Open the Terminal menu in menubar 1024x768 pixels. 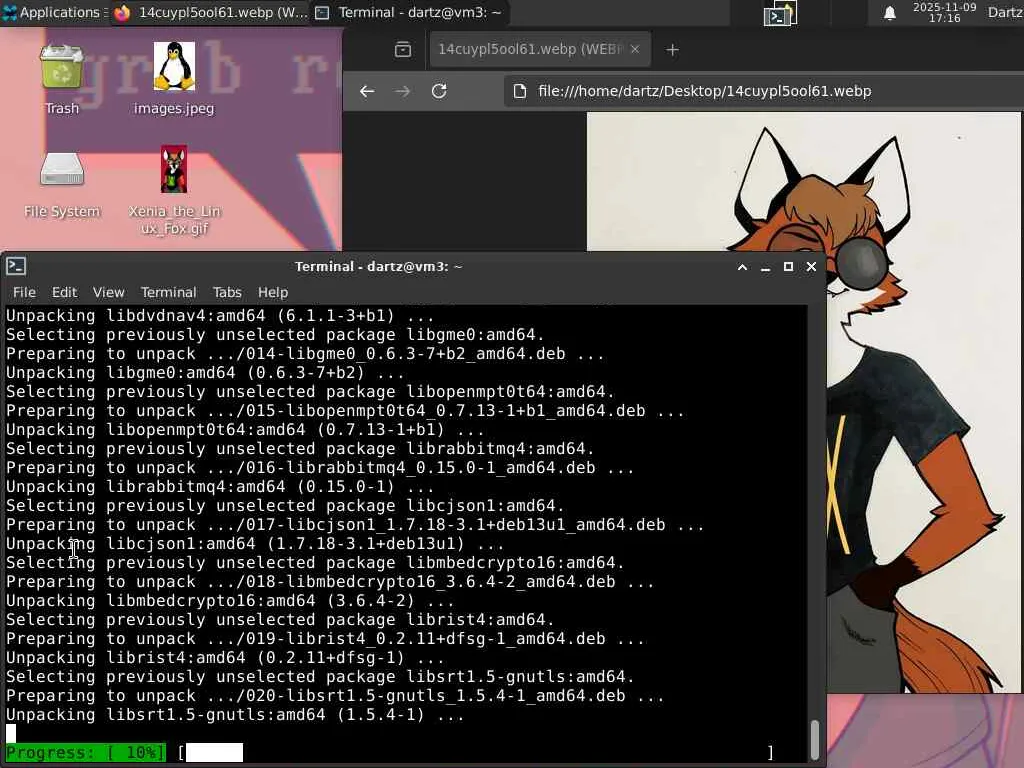click(168, 293)
